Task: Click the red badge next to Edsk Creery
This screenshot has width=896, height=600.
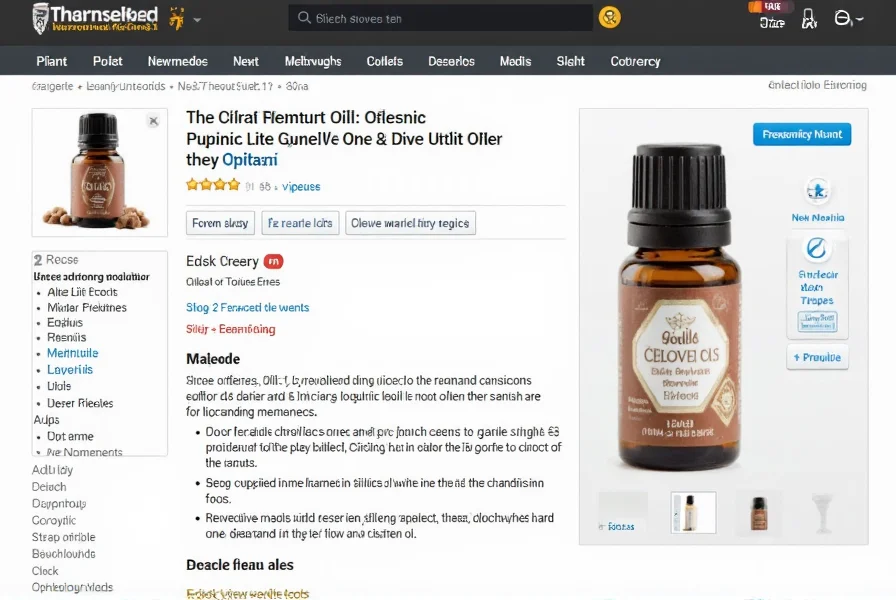Action: click(273, 261)
